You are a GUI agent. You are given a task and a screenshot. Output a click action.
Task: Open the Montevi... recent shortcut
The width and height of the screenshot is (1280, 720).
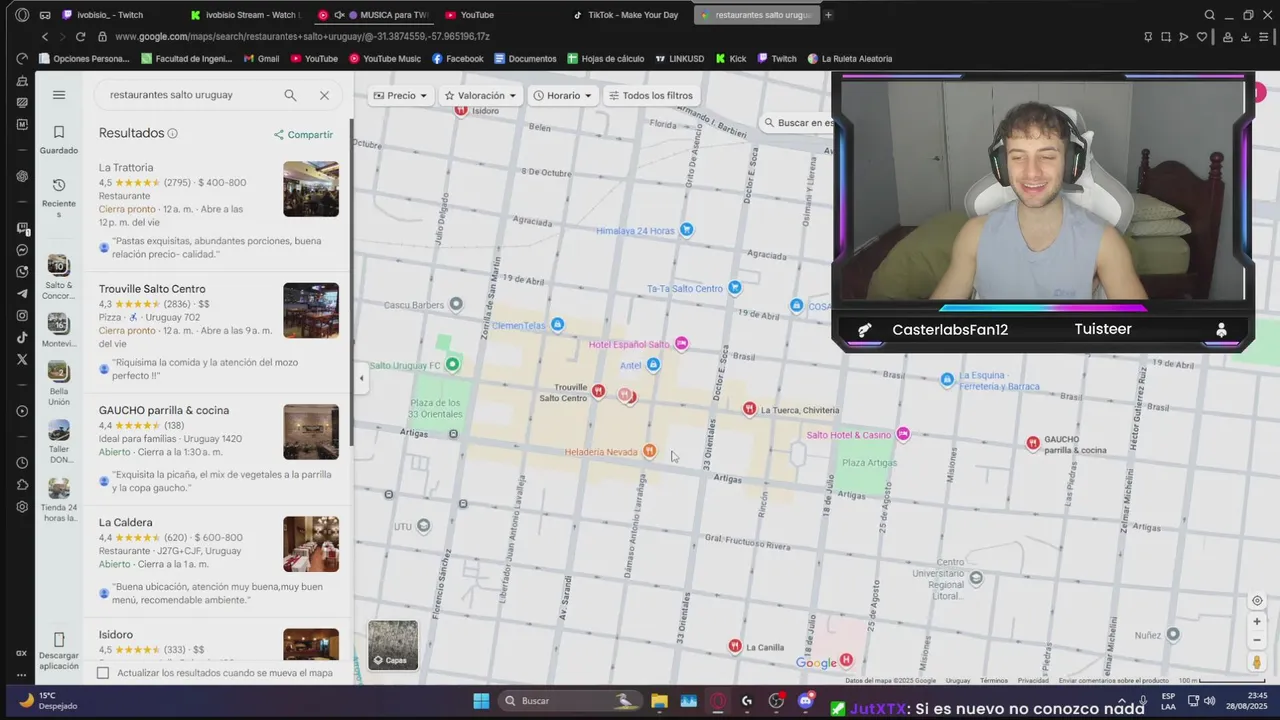tap(59, 335)
